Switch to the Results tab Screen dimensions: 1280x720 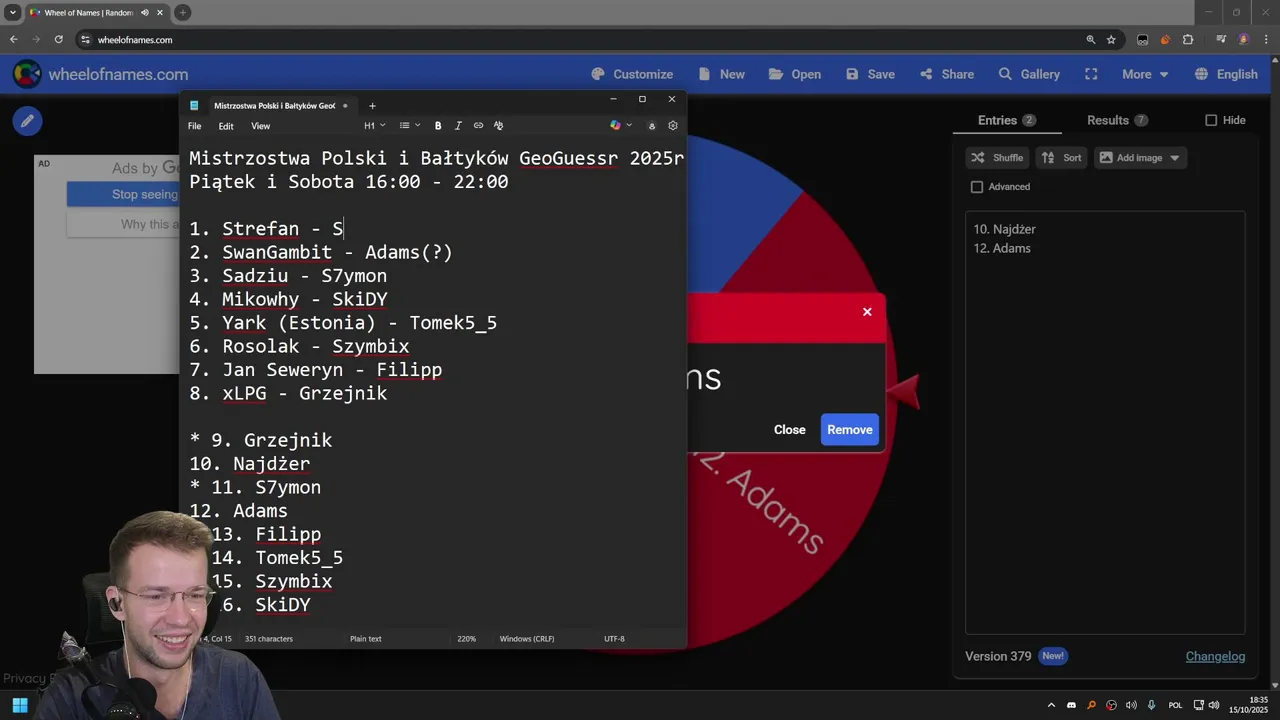pyautogui.click(x=1118, y=120)
